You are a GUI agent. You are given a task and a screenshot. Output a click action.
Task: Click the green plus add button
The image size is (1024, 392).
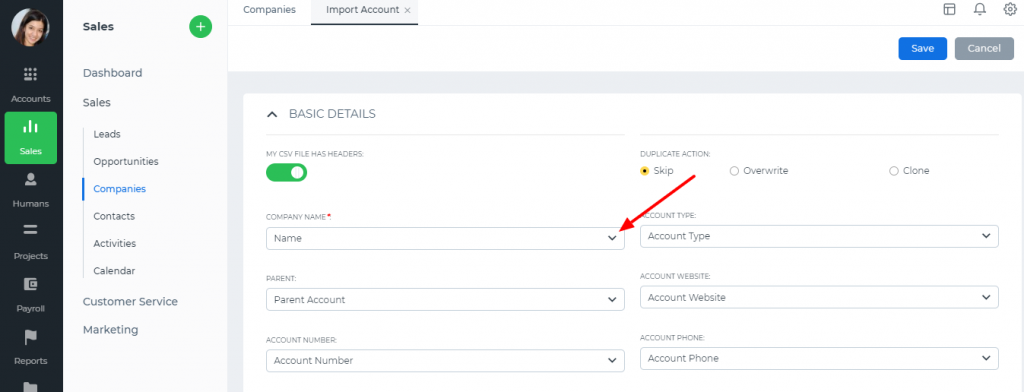[200, 27]
